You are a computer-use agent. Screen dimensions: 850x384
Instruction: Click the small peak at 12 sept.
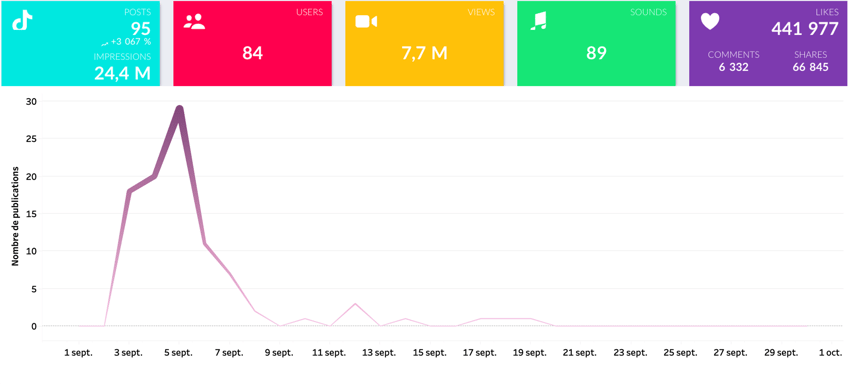tap(355, 304)
